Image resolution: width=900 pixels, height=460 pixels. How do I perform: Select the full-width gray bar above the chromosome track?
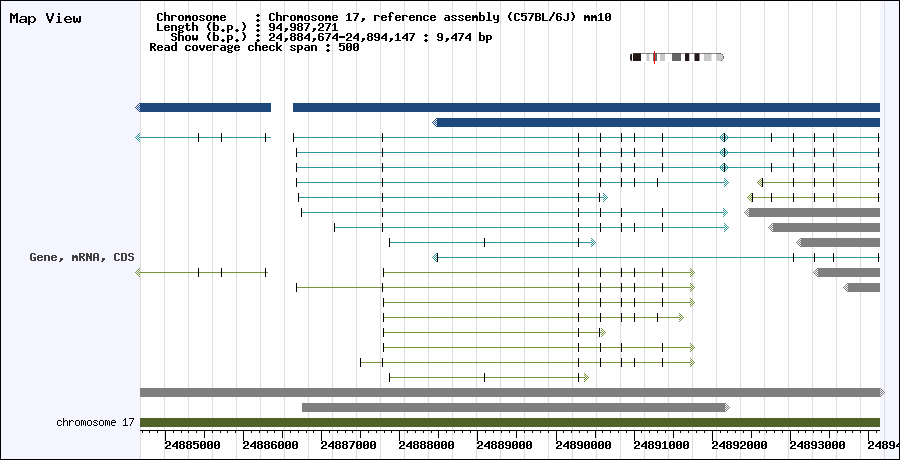pyautogui.click(x=512, y=392)
